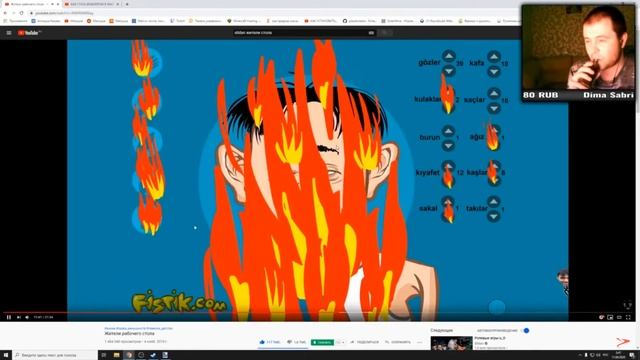Open the on-screen keyboard in search box
The height and width of the screenshot is (360, 640).
371,33
